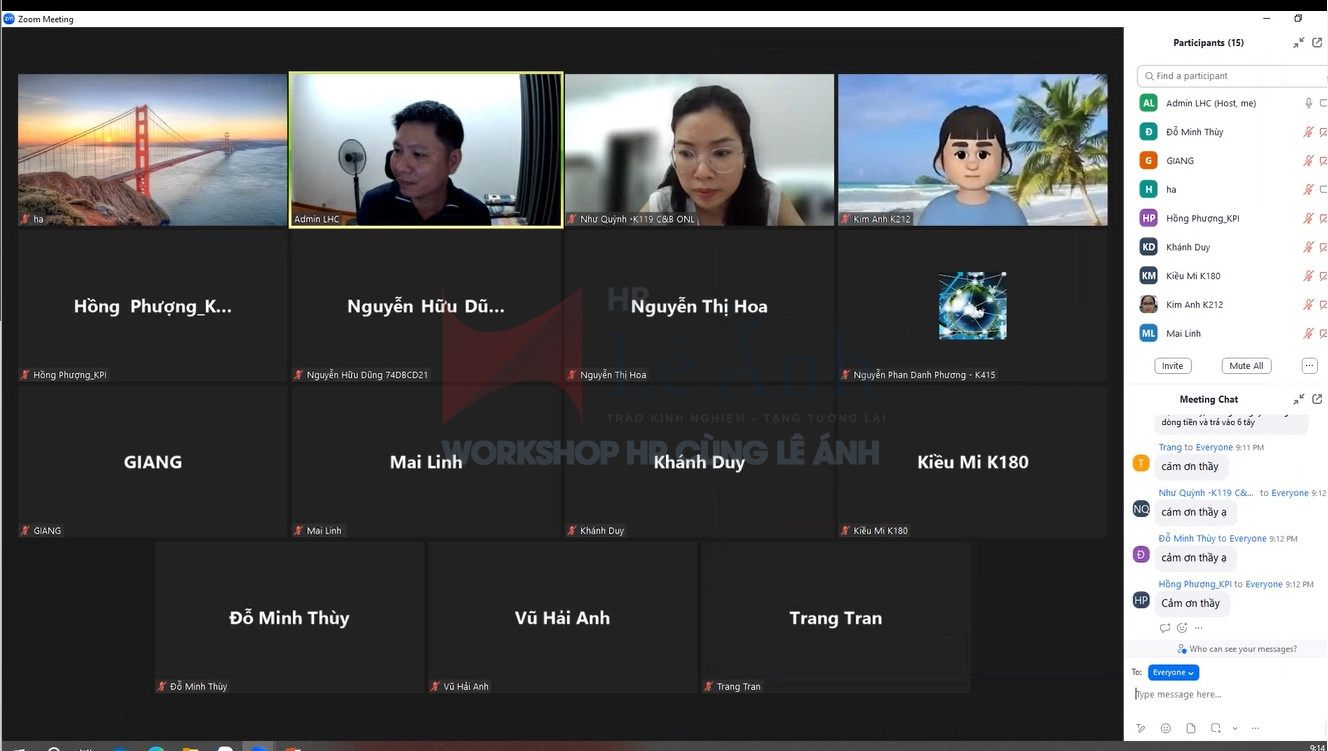Toggle mute for Đỗ Minh Thùy in list
The height and width of the screenshot is (751, 1328).
(x=1308, y=132)
